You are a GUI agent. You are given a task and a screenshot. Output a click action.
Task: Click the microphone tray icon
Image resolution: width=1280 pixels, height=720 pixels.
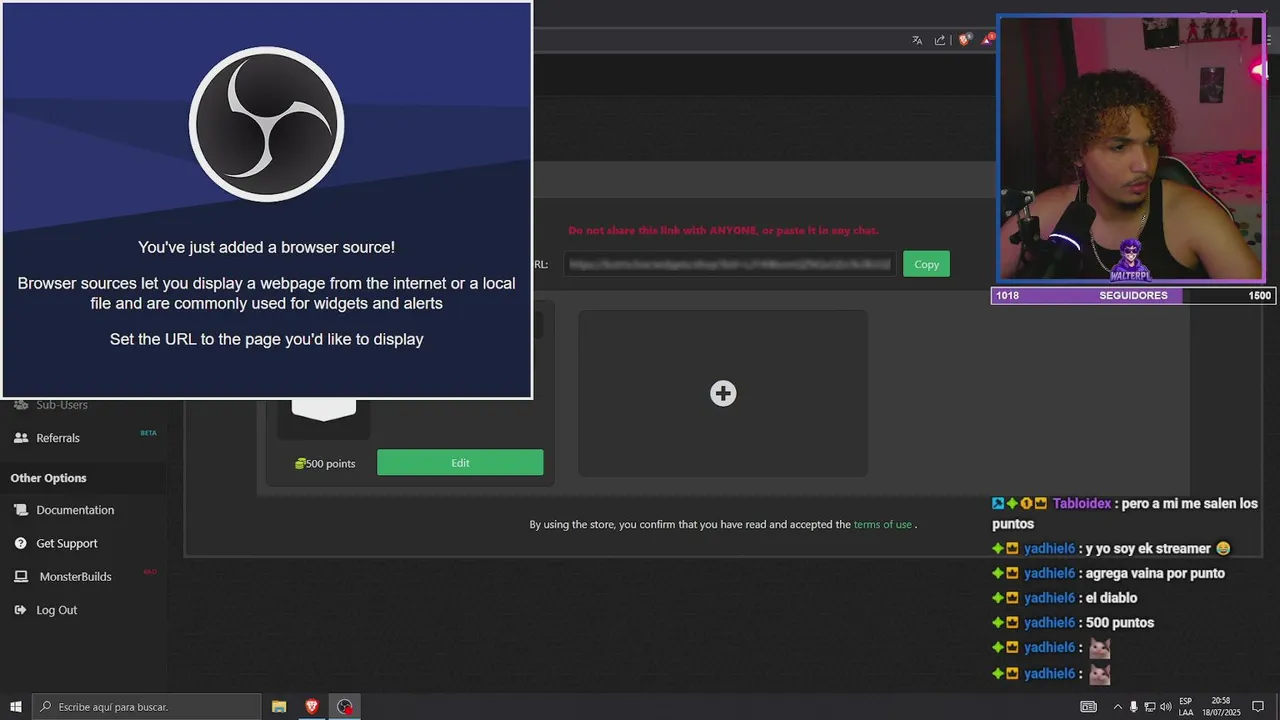pos(1133,707)
